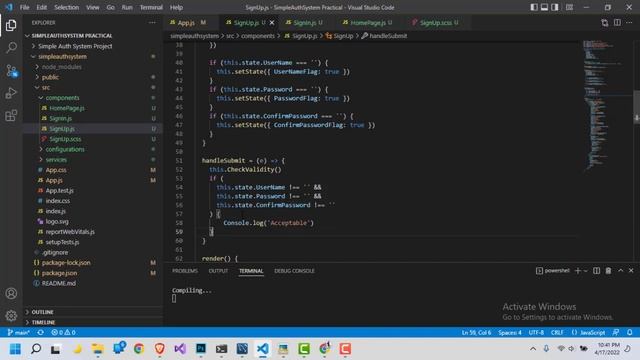The width and height of the screenshot is (640, 360).
Task: Open the Source Control view
Action: point(11,71)
